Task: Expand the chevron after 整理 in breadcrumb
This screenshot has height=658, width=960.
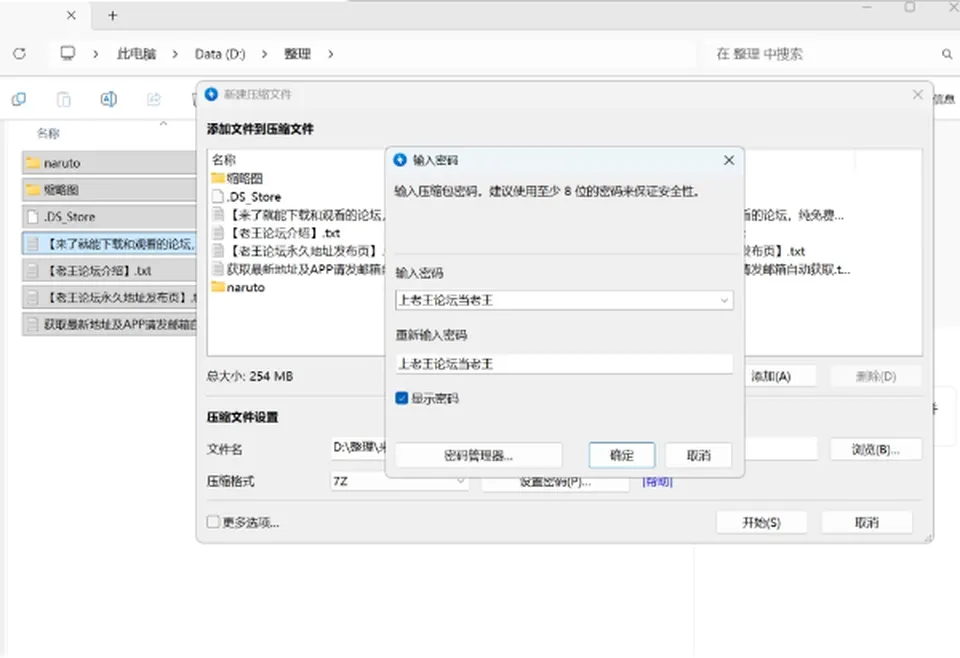Action: (x=331, y=54)
